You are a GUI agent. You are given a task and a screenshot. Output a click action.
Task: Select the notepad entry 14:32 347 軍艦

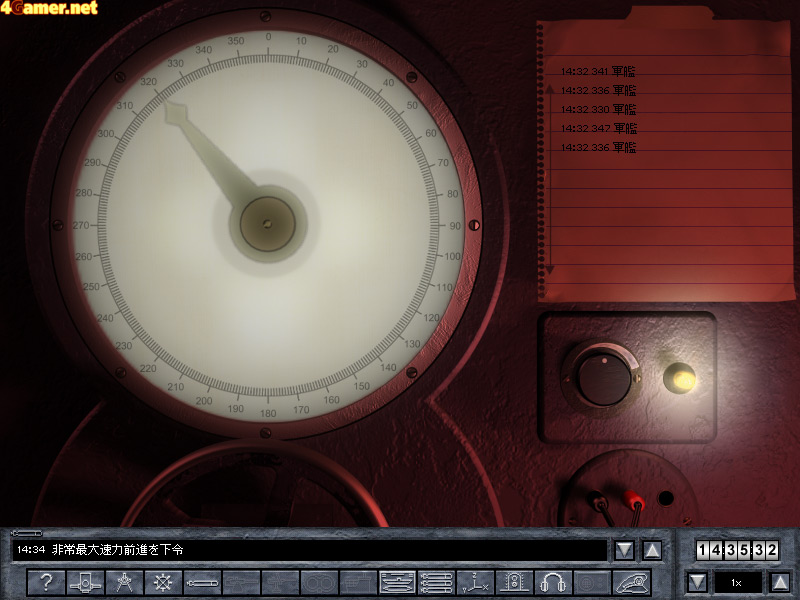coord(599,128)
